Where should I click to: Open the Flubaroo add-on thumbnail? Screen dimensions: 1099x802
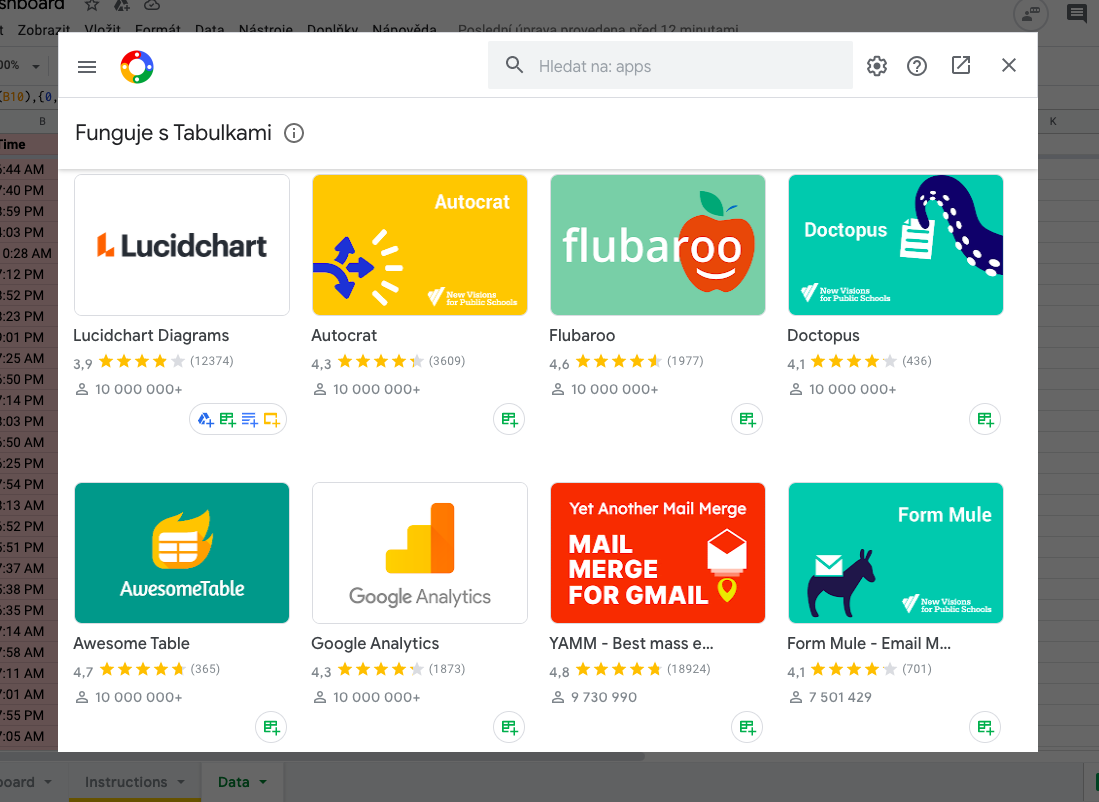tap(657, 245)
